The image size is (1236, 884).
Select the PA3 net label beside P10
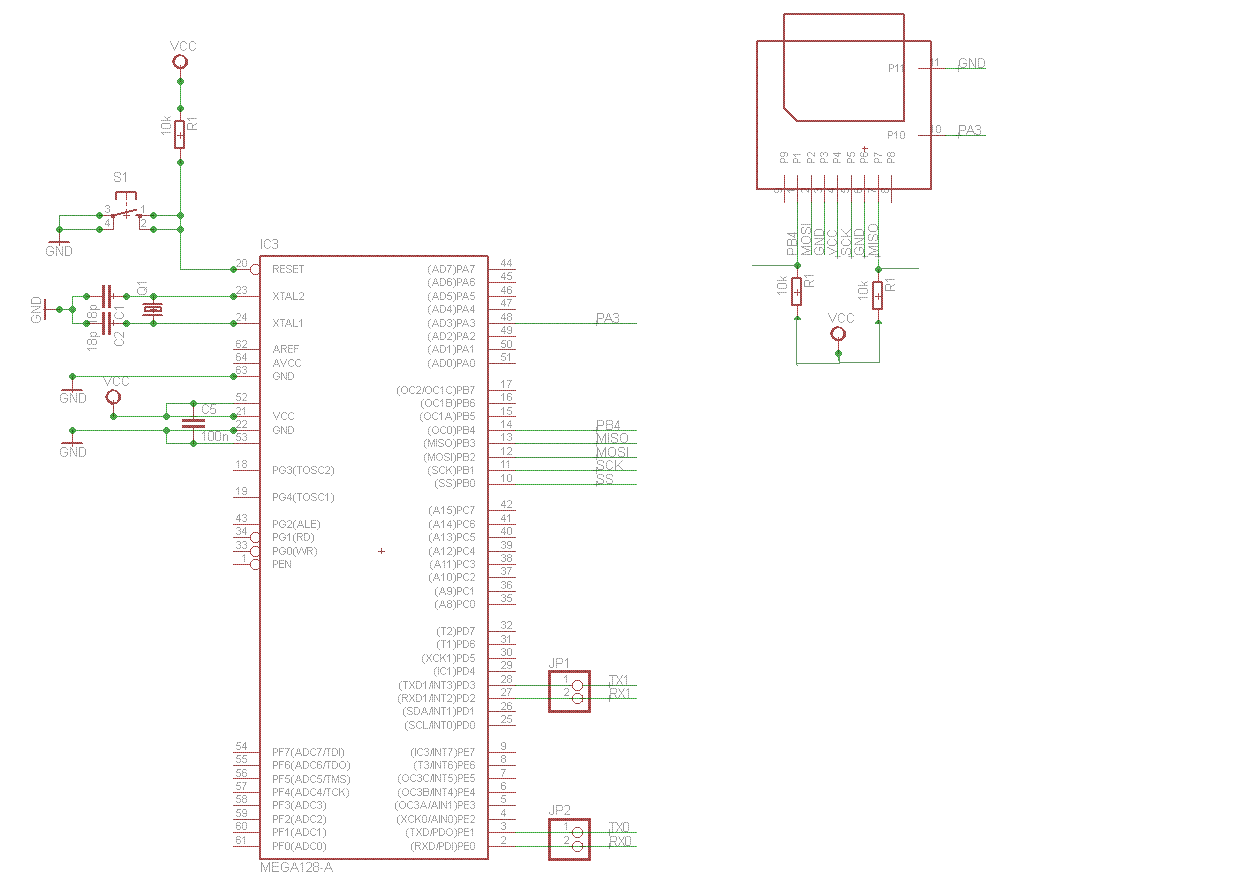[970, 130]
